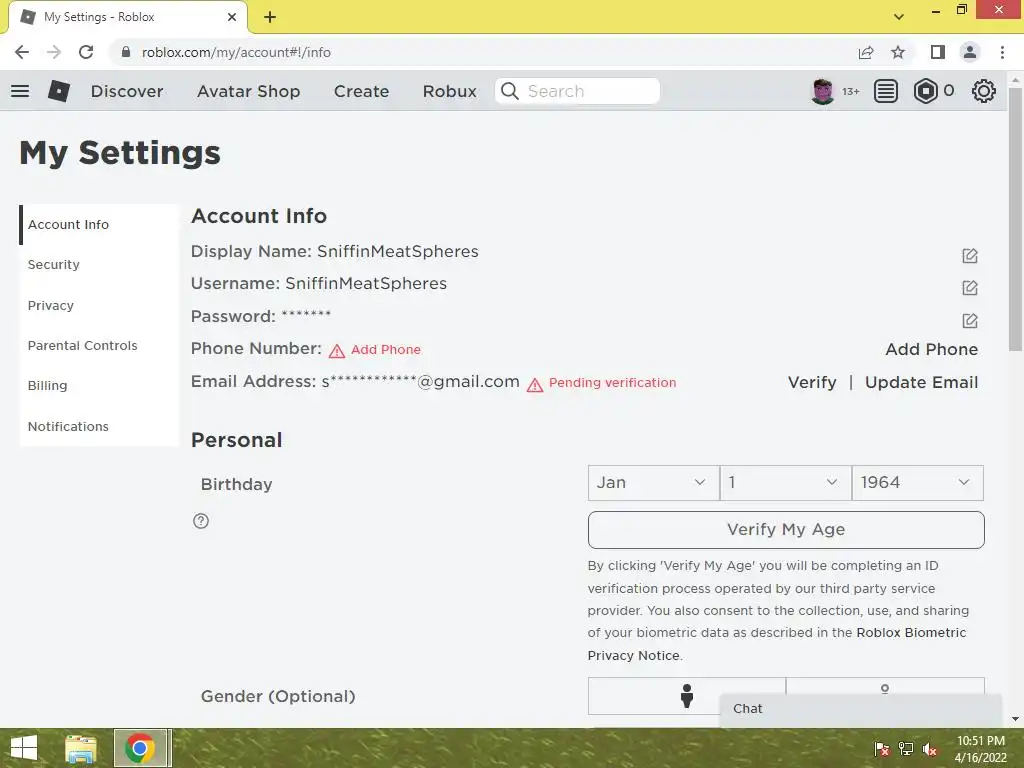Go to Discover page

click(x=127, y=91)
